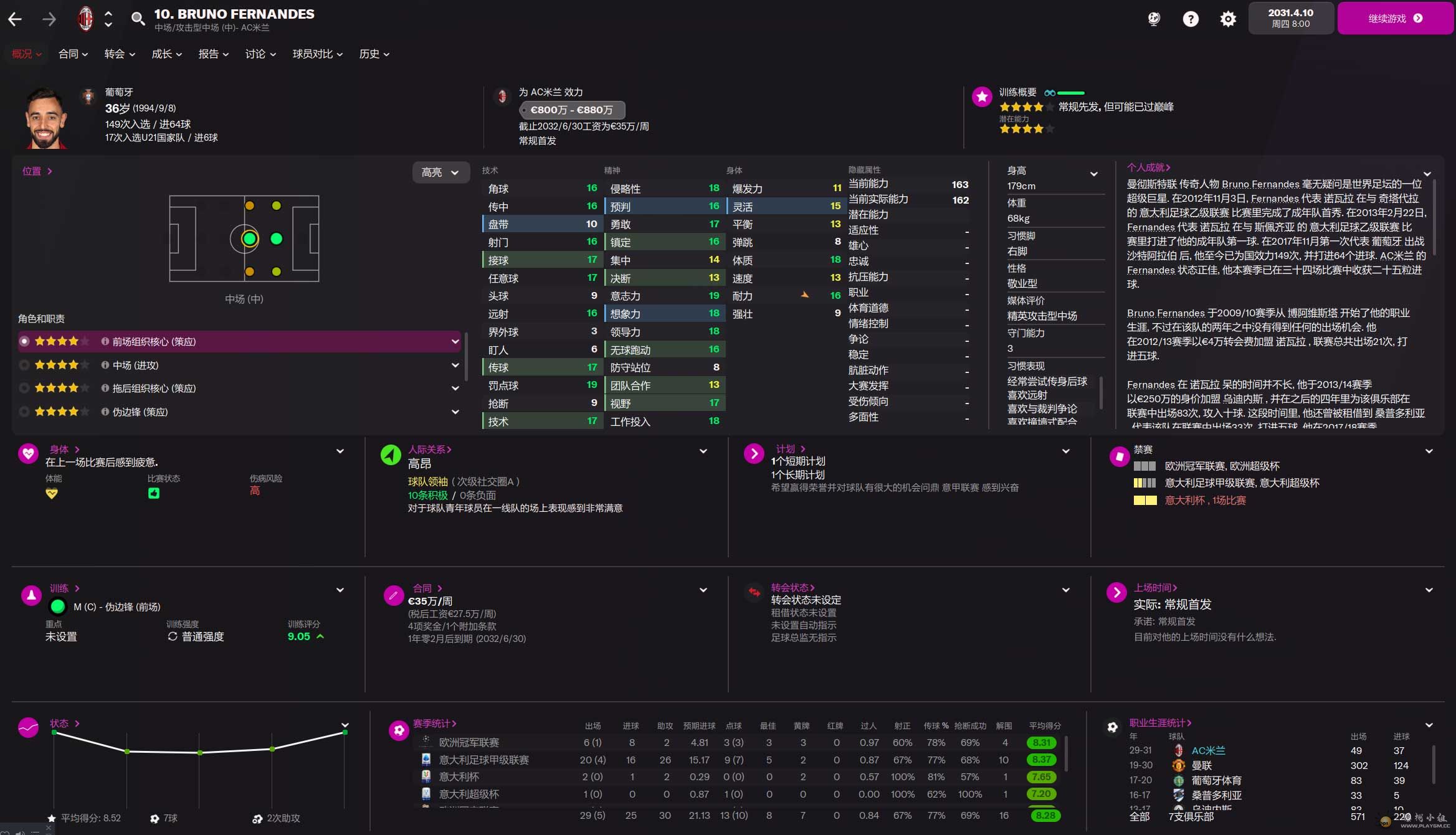The height and width of the screenshot is (835, 1456).
Task: Click the scrollbar in the 习惯表现 list
Action: (1101, 394)
